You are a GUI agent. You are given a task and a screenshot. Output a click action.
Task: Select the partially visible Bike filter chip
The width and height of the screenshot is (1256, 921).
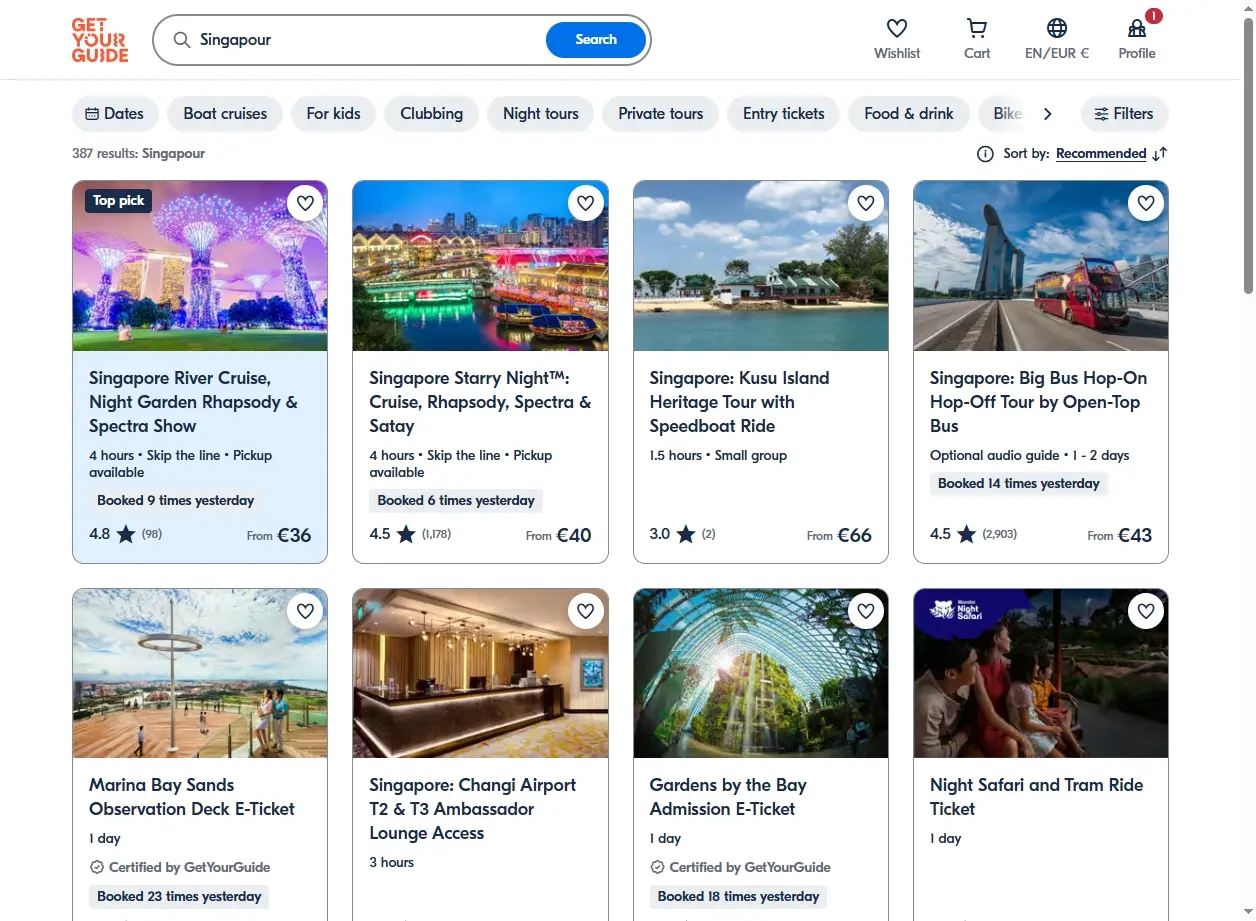tap(1004, 114)
